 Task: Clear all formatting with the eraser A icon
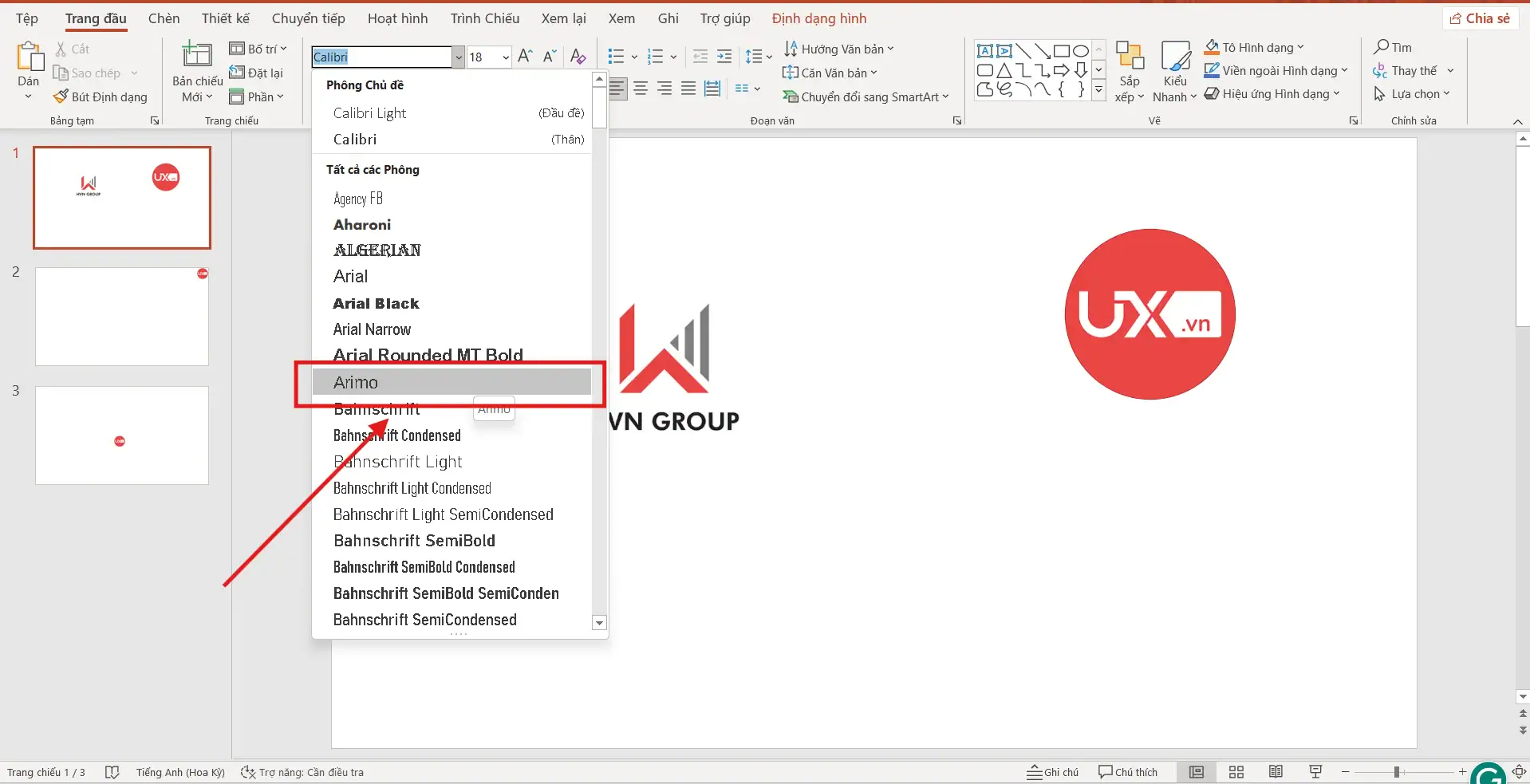click(578, 56)
